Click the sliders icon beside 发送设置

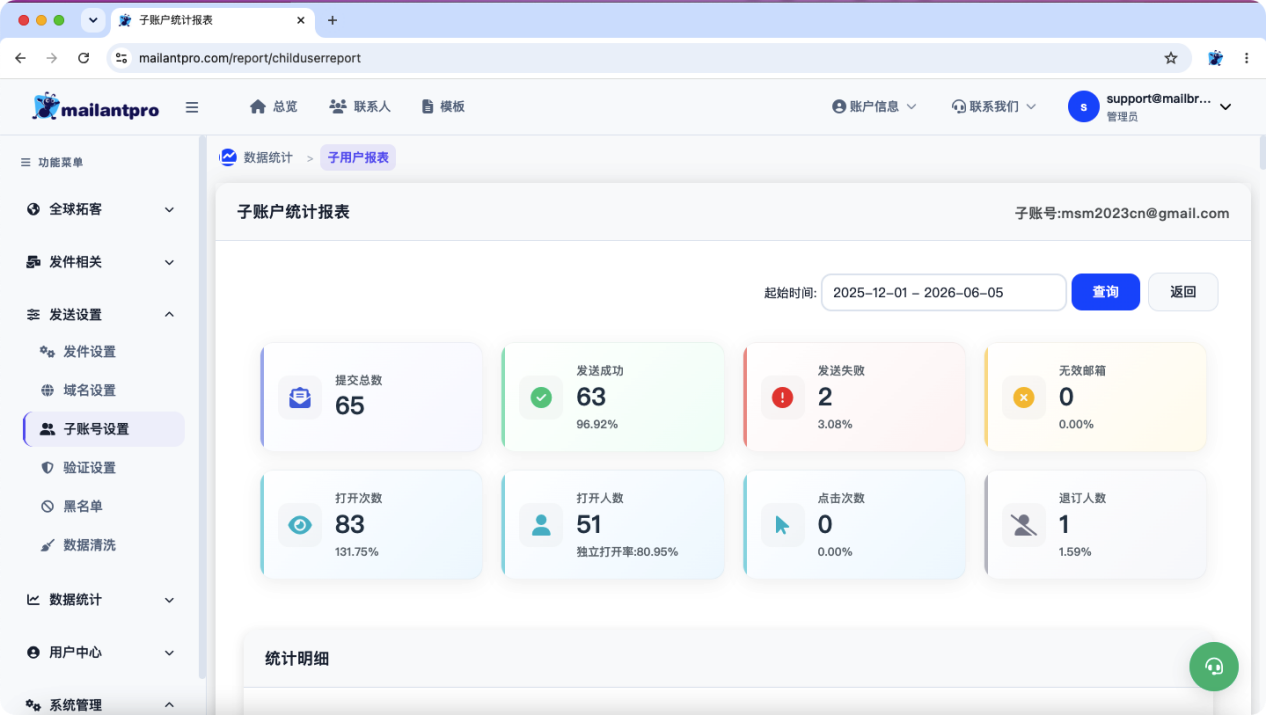[33, 314]
